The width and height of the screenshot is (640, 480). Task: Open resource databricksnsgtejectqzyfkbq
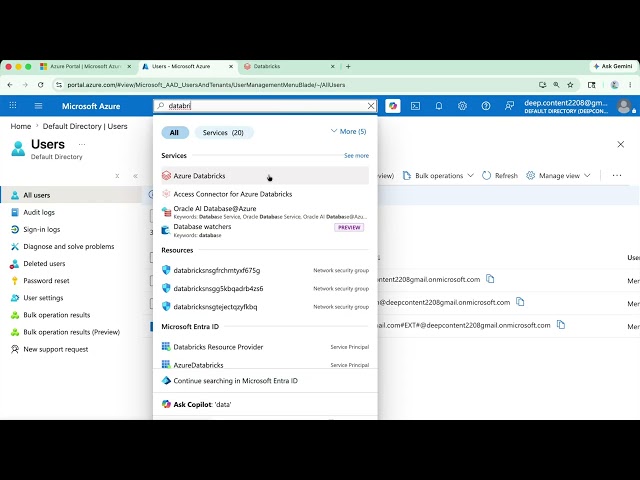(265, 307)
